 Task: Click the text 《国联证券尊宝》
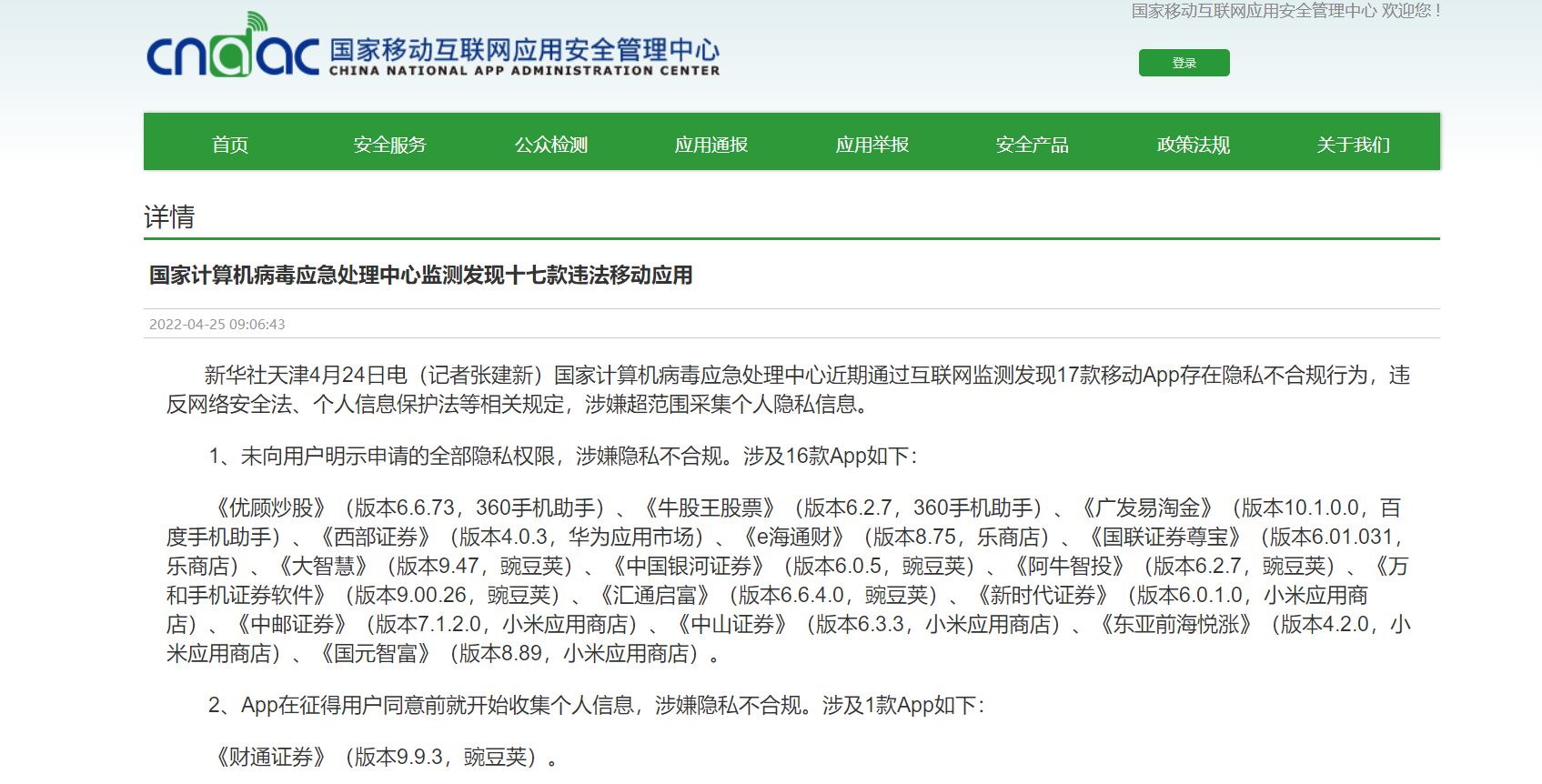[x=1165, y=537]
